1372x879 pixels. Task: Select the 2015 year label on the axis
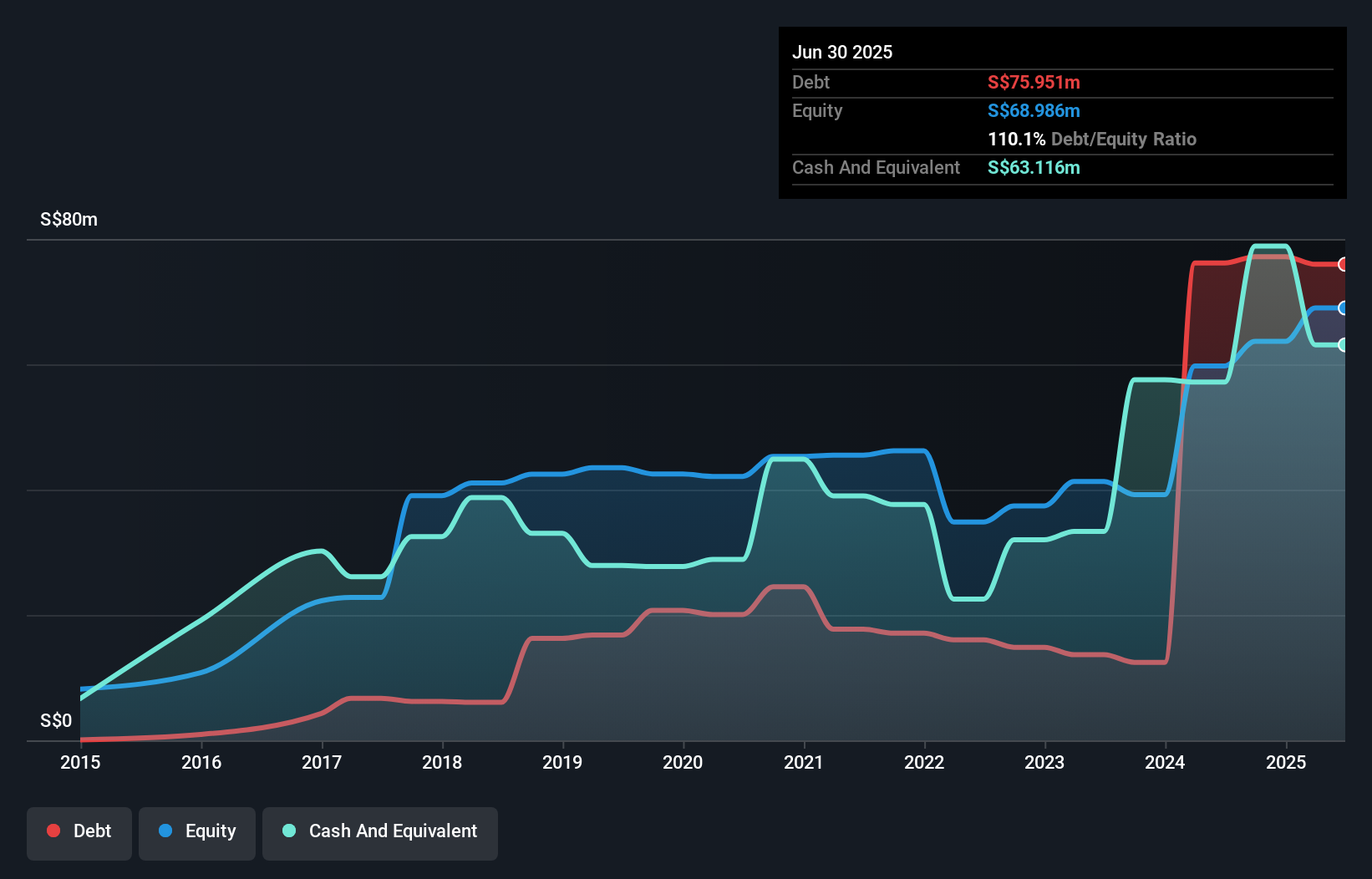coord(80,763)
